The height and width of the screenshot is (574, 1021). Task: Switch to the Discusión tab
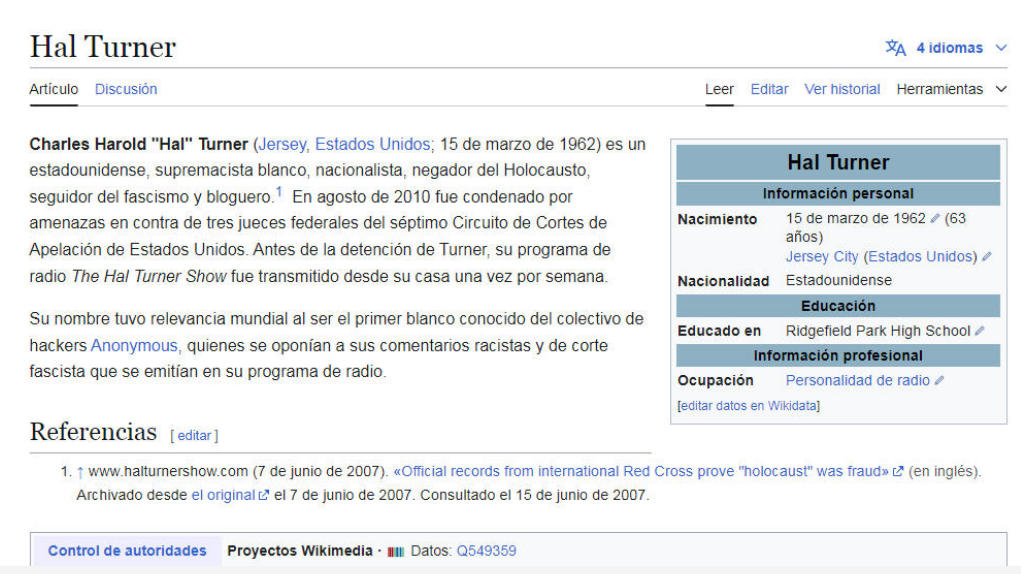click(126, 89)
